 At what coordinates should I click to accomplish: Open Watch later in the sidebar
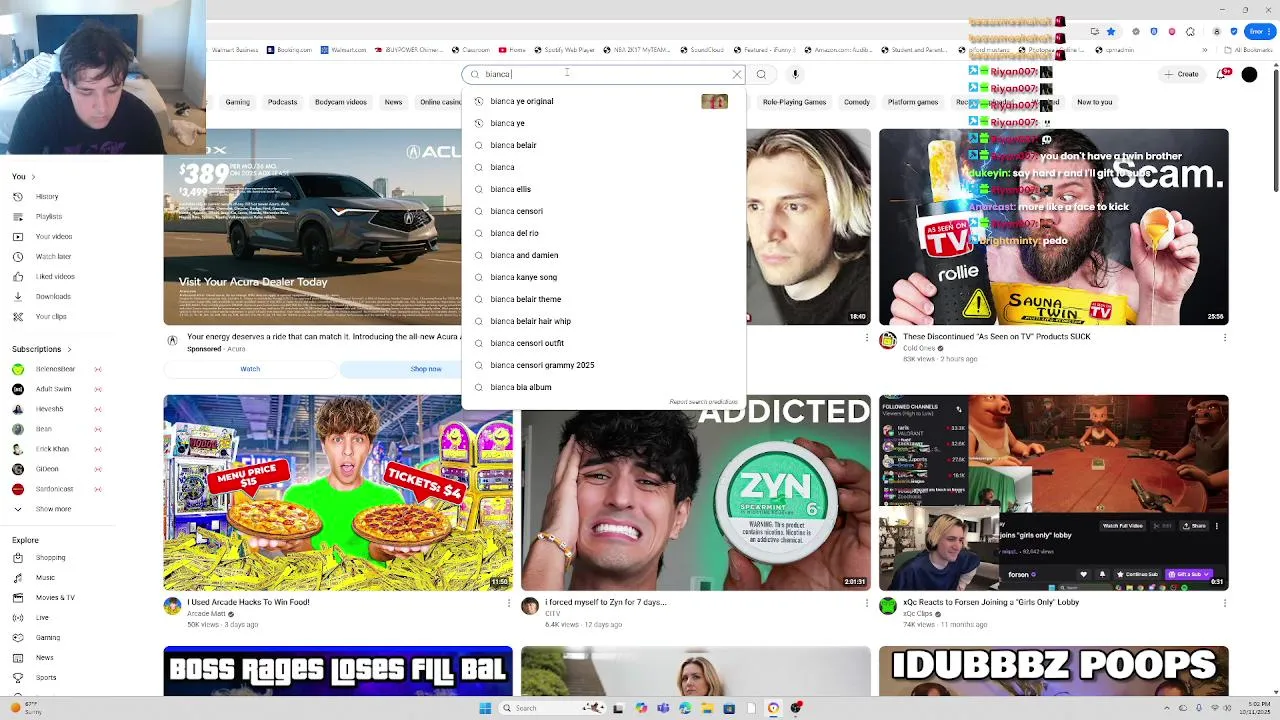point(54,256)
